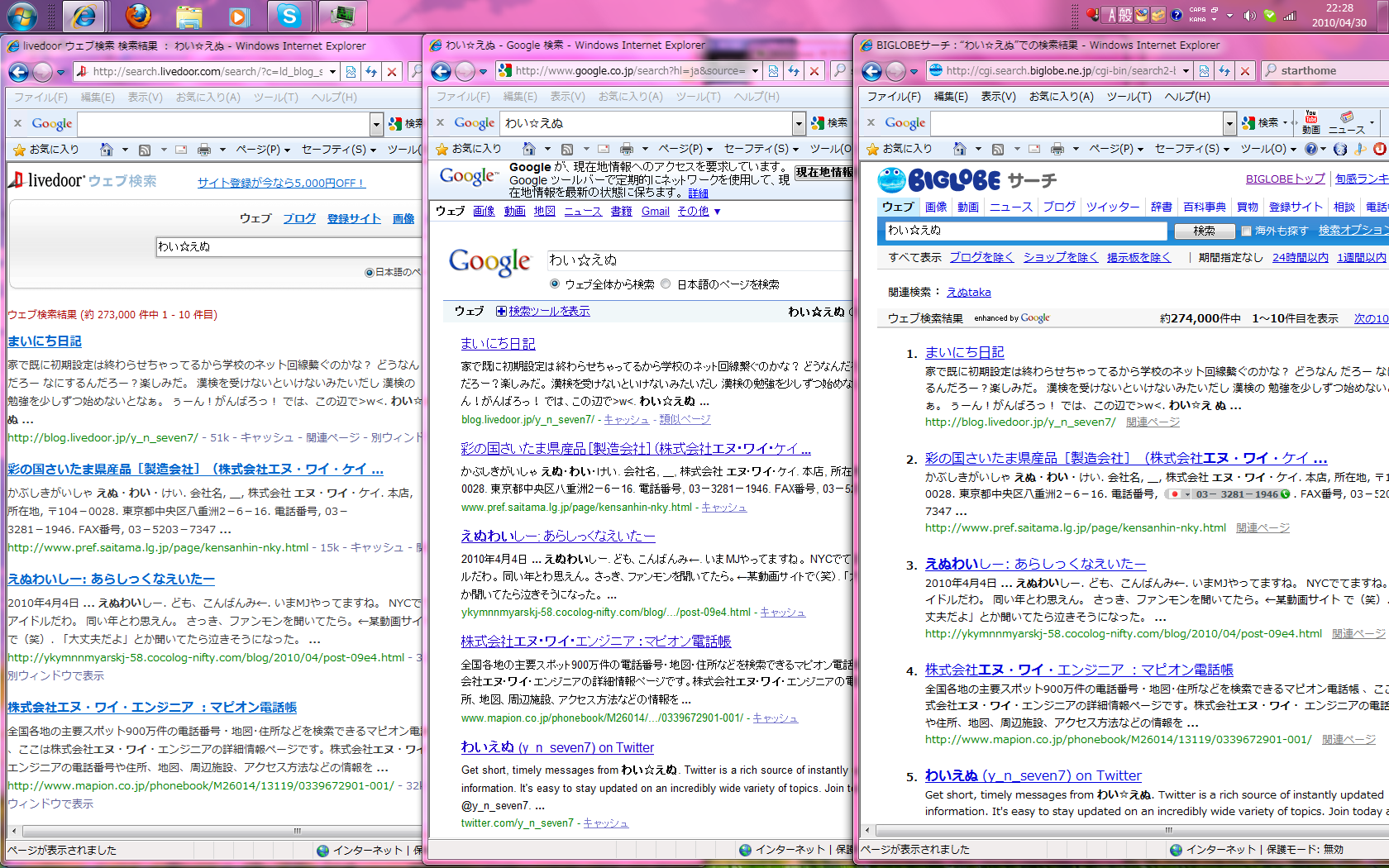Click Home icon in BIGLOBE window toolbar
1389x868 pixels.
pyautogui.click(x=959, y=149)
